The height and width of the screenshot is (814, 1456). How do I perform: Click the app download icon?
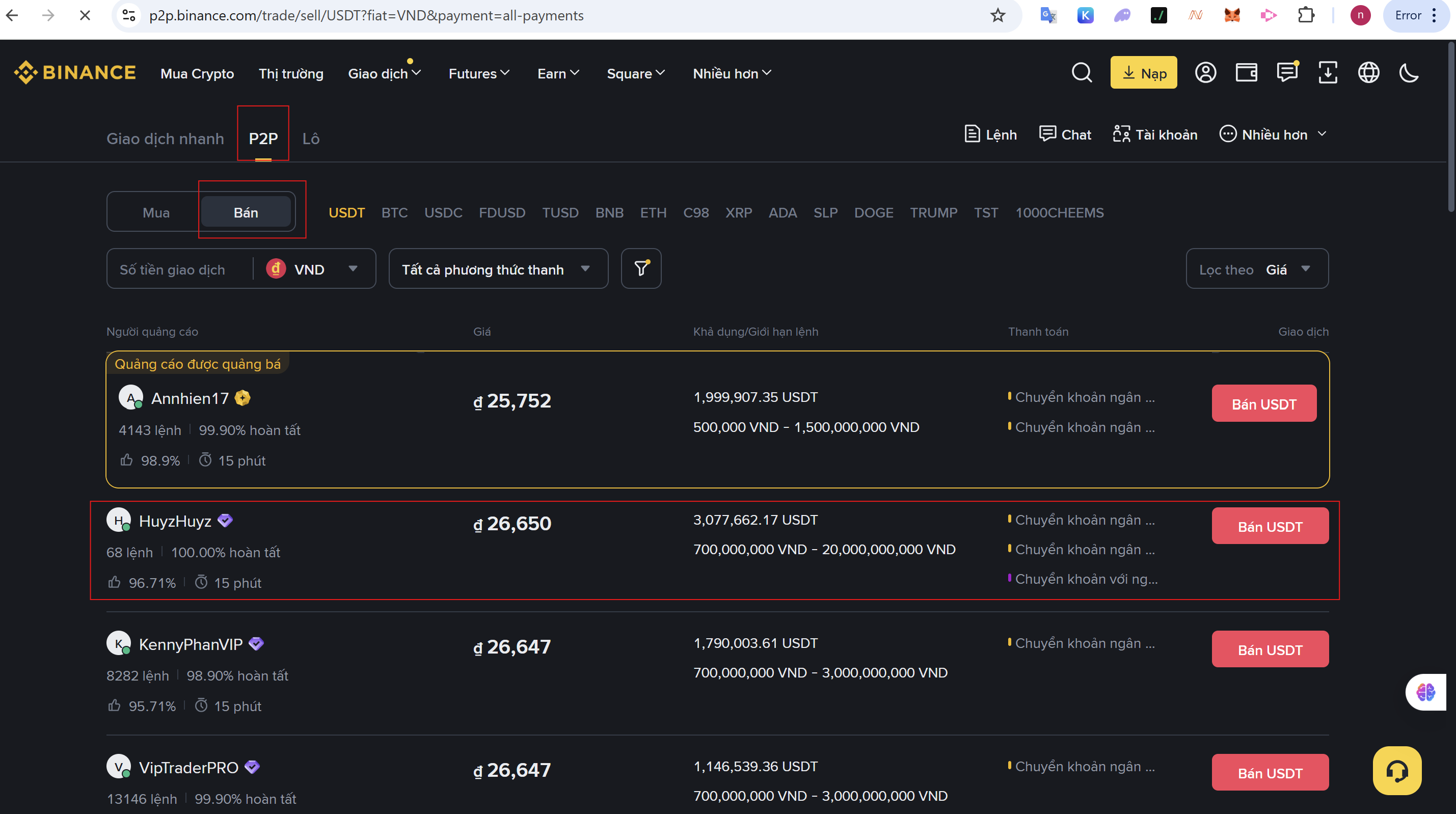(1328, 73)
